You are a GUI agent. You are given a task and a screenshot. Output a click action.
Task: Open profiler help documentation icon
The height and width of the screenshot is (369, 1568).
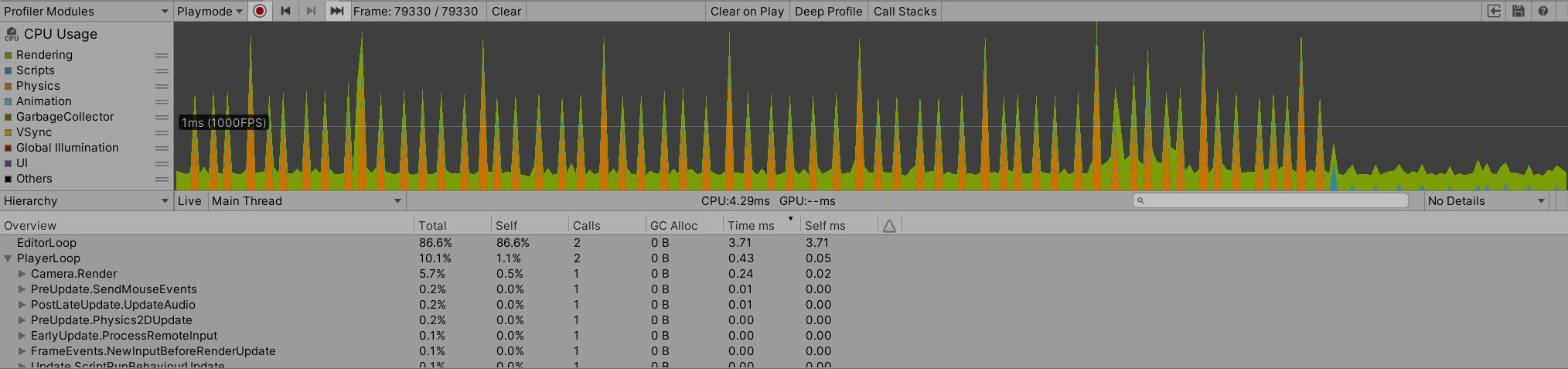(x=1543, y=11)
